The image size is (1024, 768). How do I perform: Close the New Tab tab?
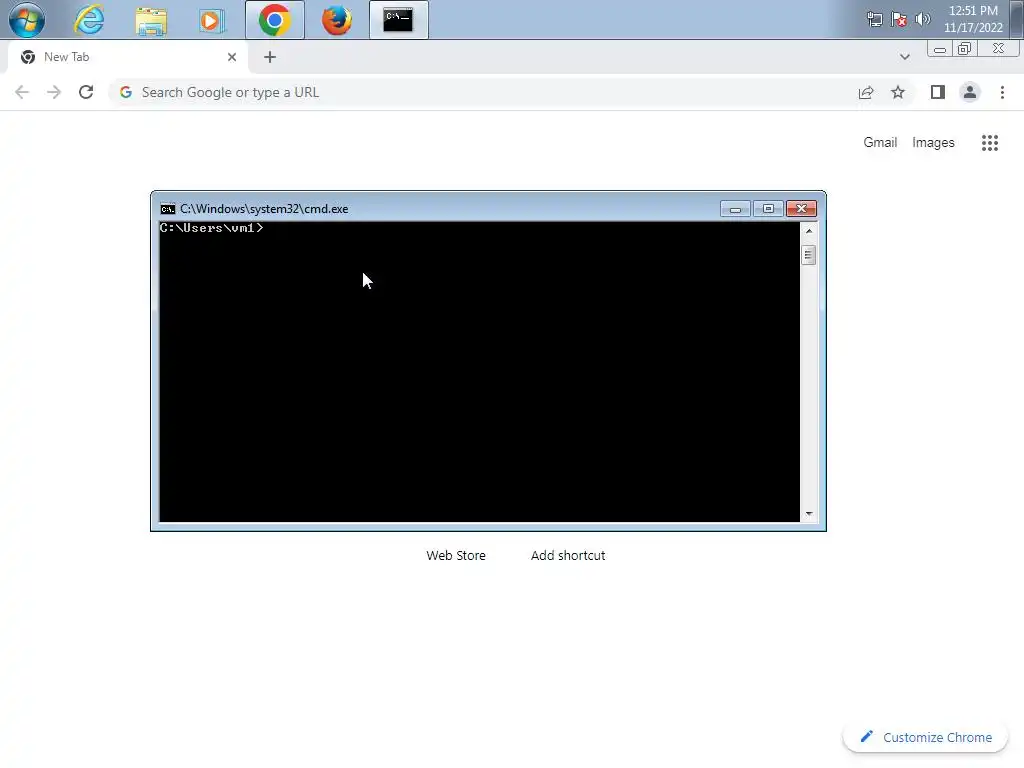click(x=232, y=57)
